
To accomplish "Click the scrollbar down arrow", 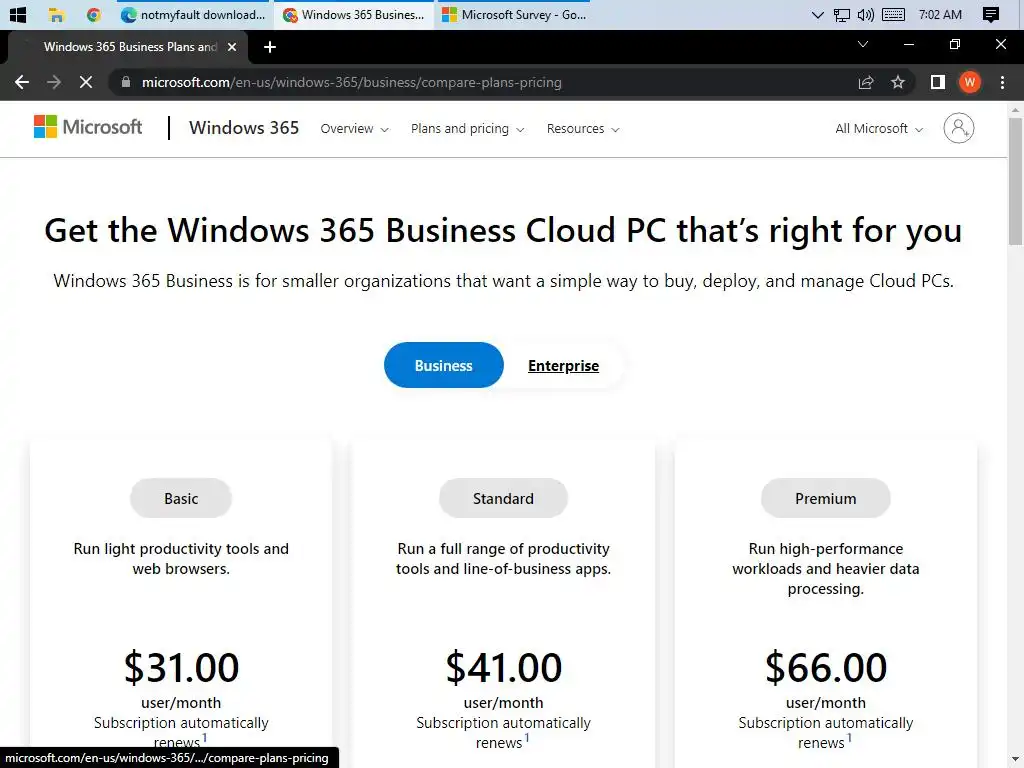I will point(1015,761).
